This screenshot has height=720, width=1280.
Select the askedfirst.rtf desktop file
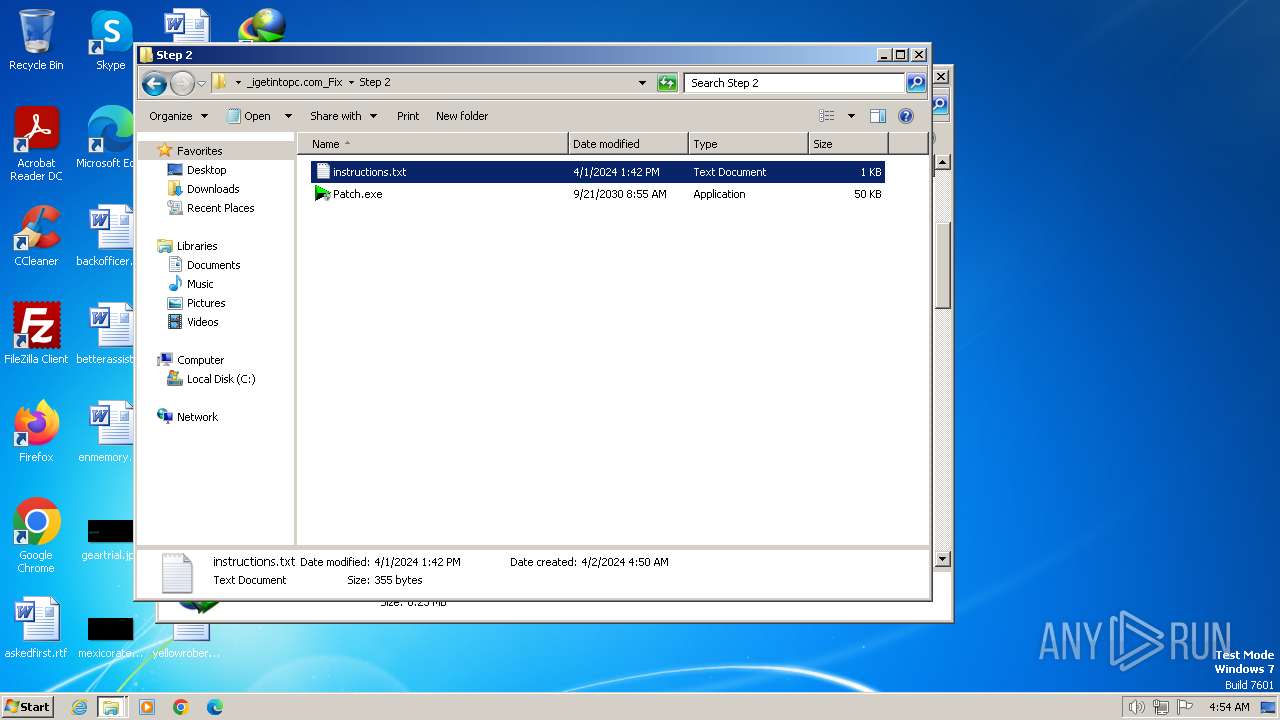(x=36, y=628)
